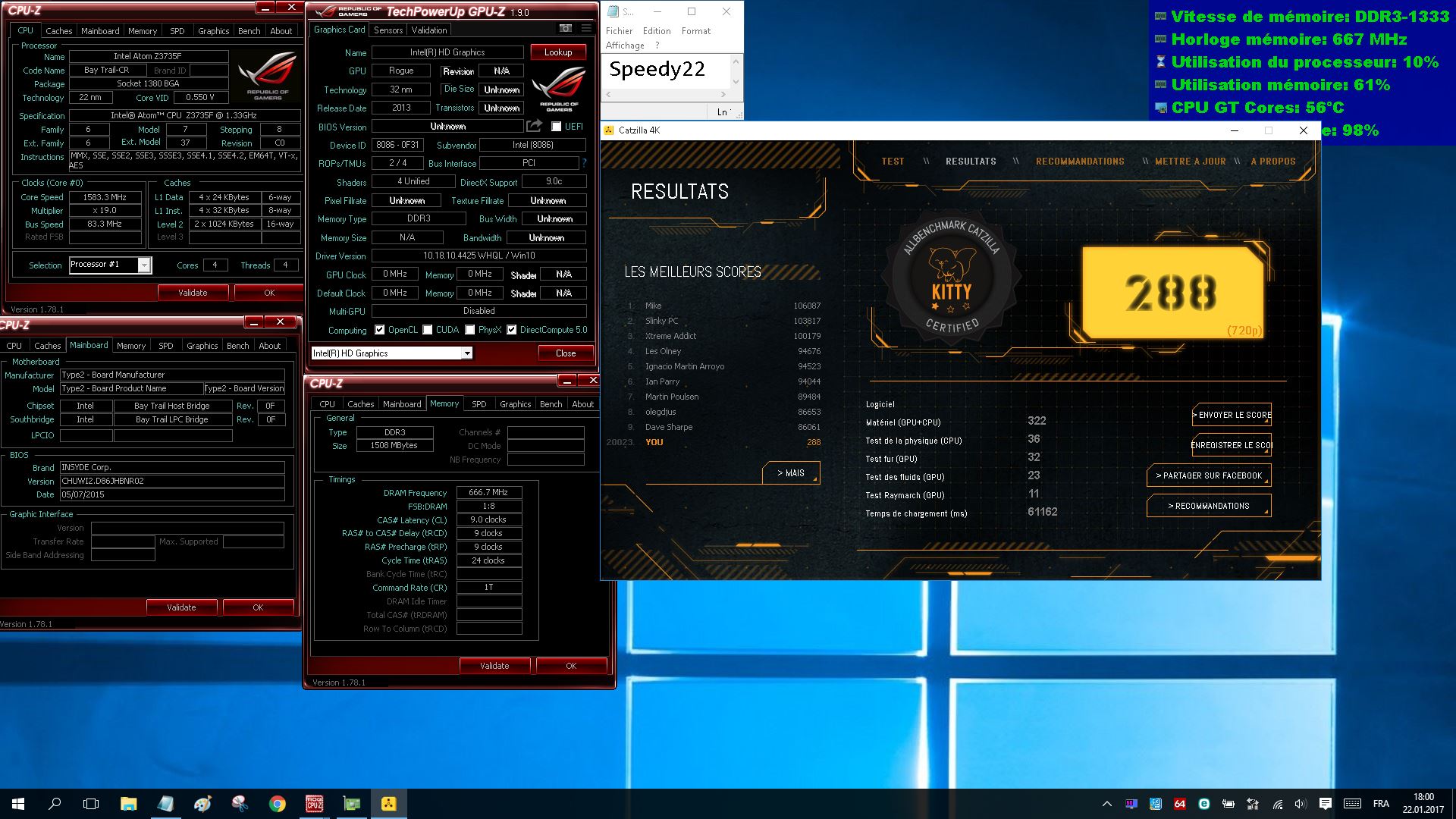Click the Wi-Fi network tray icon
Viewport: 1456px width, 819px height.
coord(1277,804)
